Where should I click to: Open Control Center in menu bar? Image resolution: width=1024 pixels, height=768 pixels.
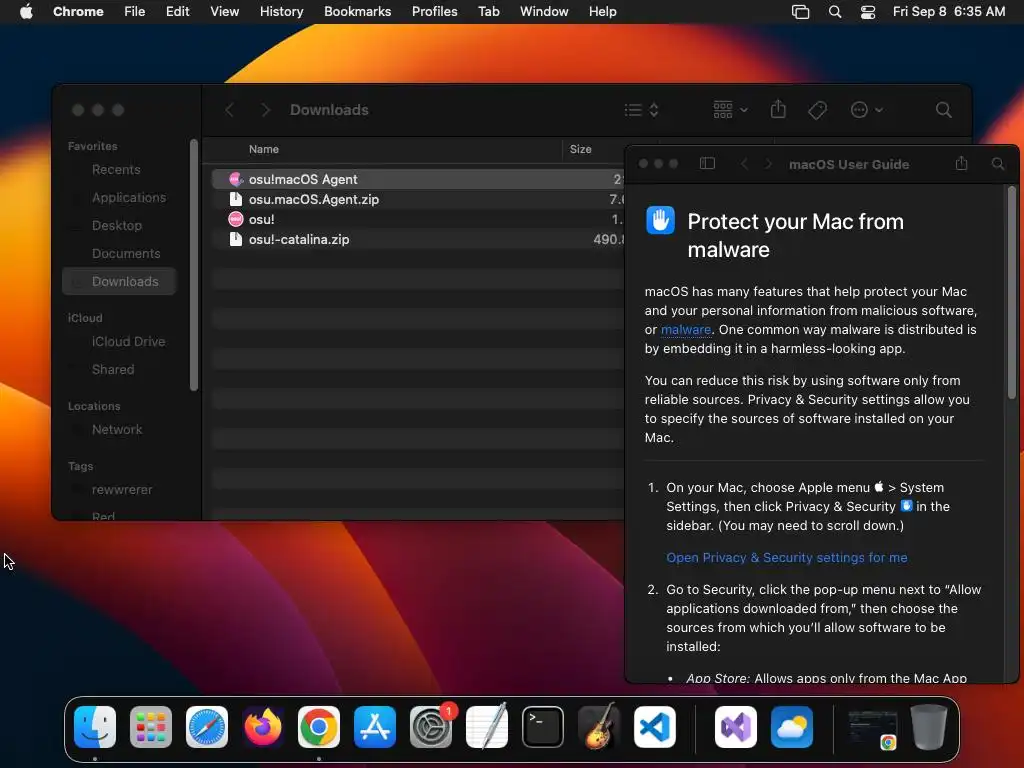tap(867, 11)
